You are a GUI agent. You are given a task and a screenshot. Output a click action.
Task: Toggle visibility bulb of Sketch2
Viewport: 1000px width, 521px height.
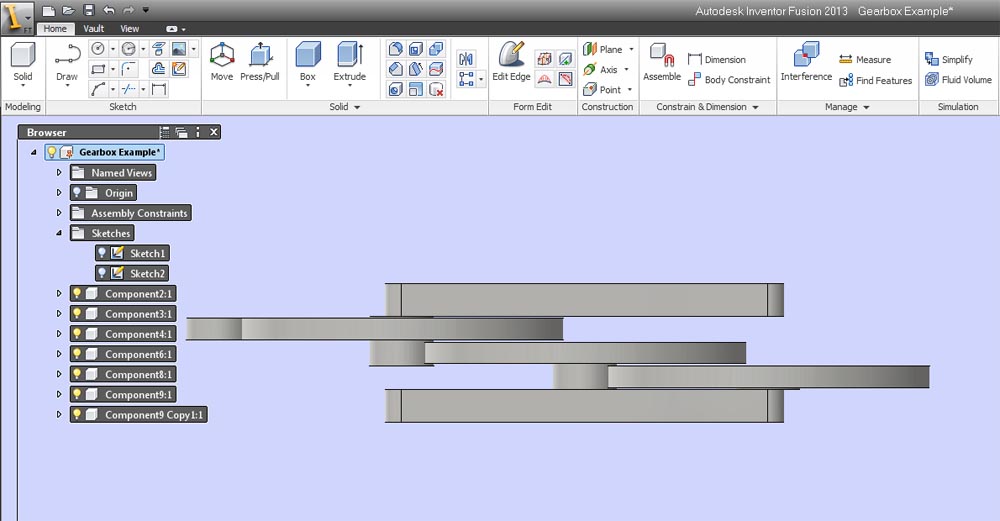(102, 274)
